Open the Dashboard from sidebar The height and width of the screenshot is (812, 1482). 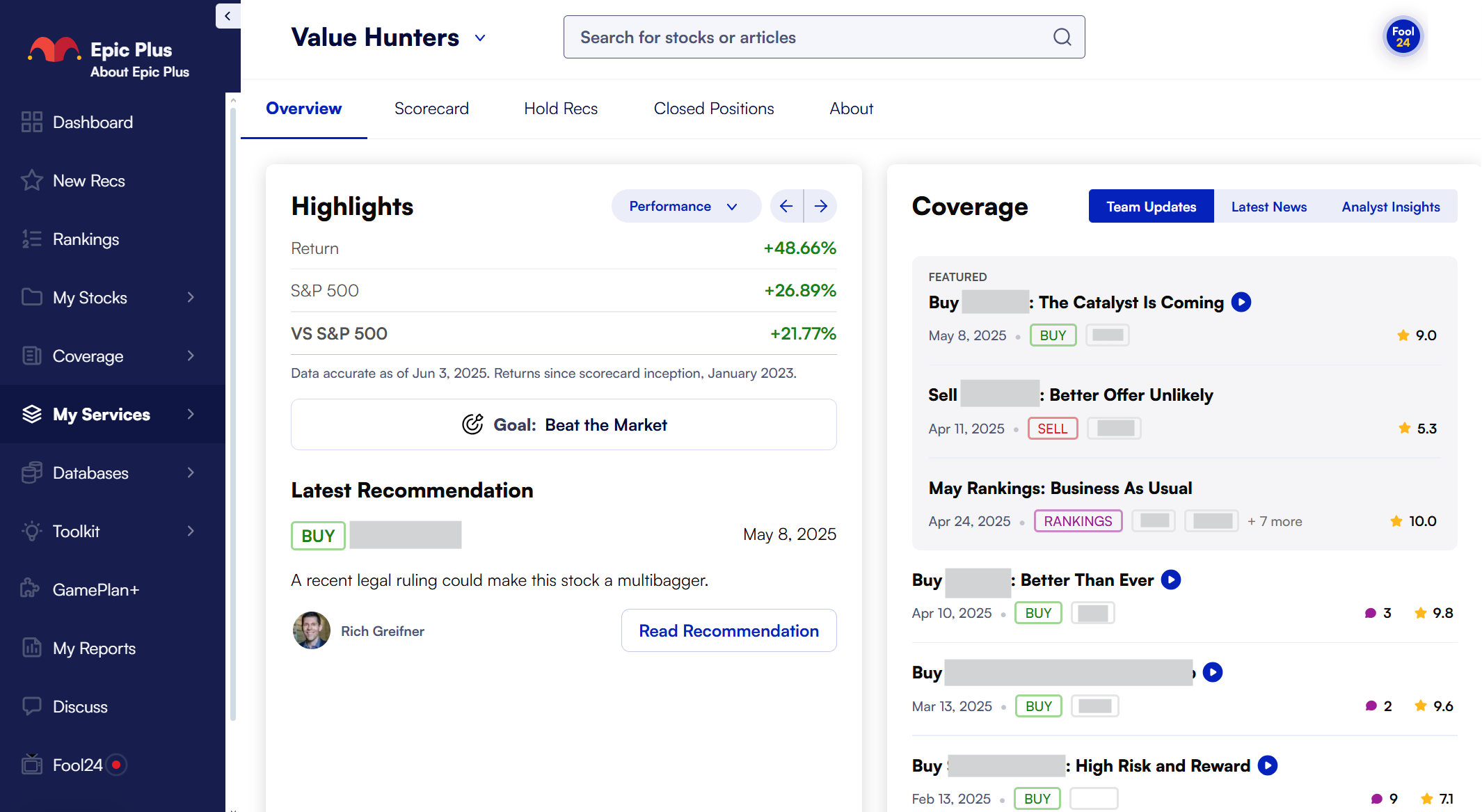click(x=93, y=122)
